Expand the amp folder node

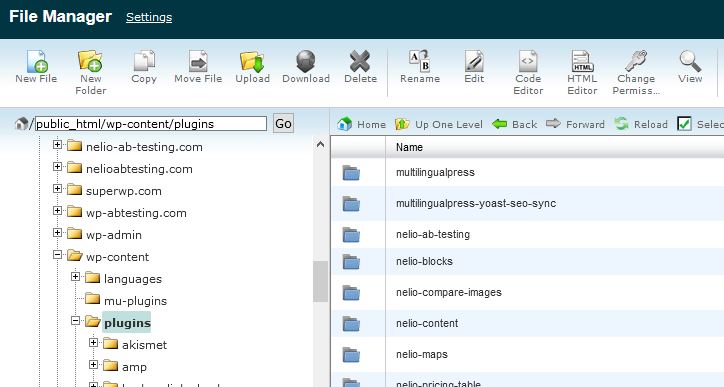coord(93,365)
